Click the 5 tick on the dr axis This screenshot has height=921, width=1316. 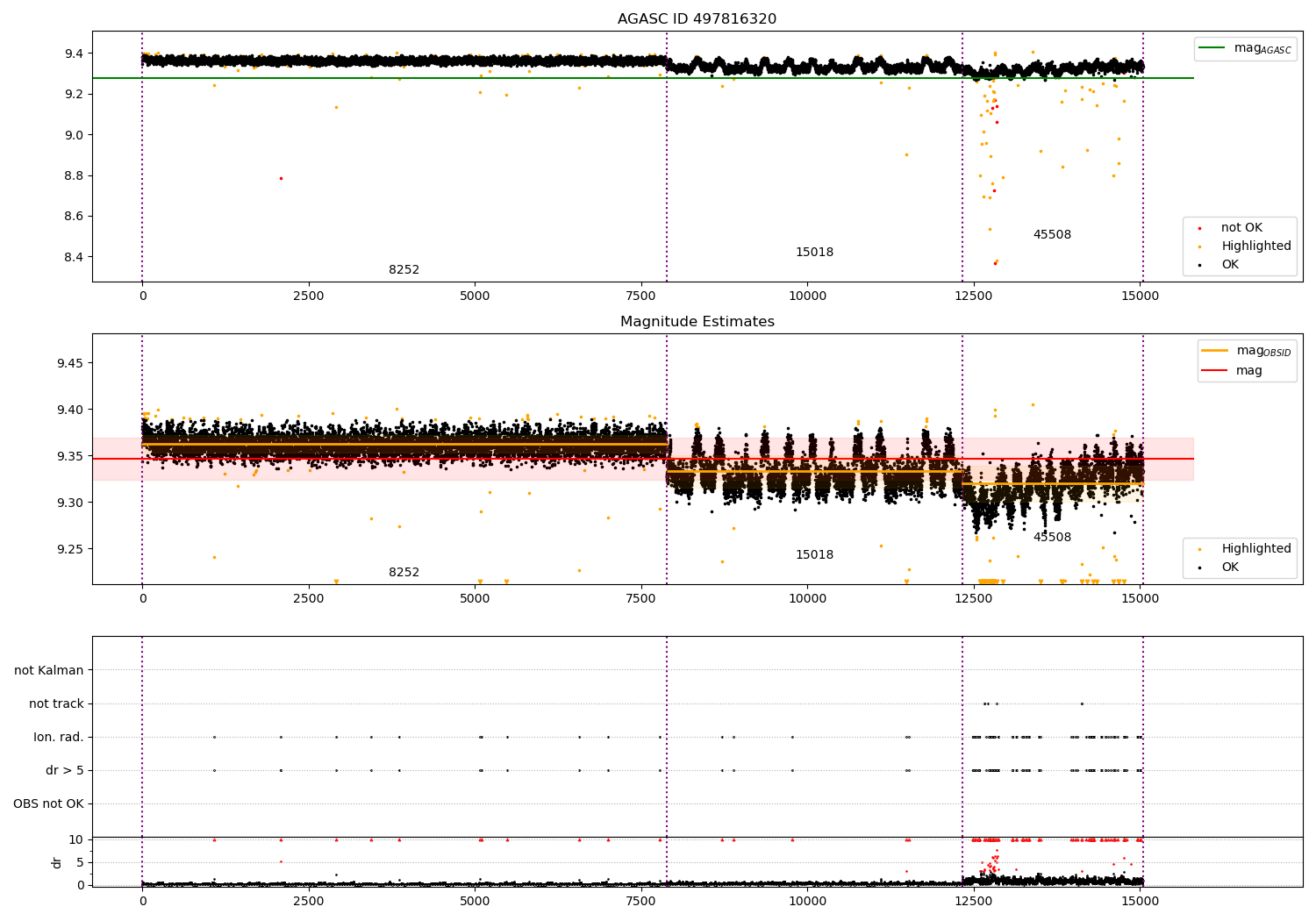pyautogui.click(x=80, y=862)
